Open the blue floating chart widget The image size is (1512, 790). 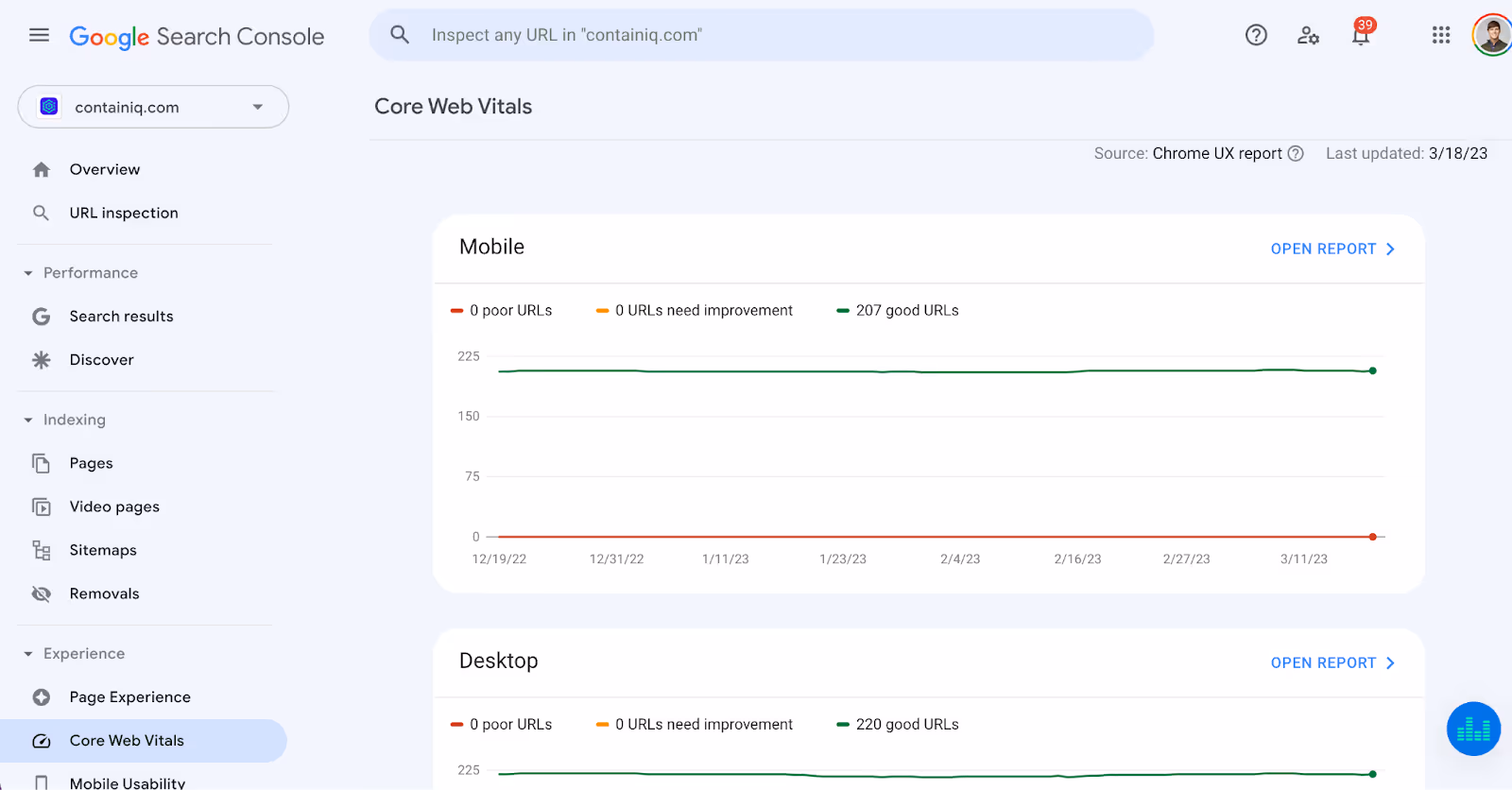(1473, 729)
